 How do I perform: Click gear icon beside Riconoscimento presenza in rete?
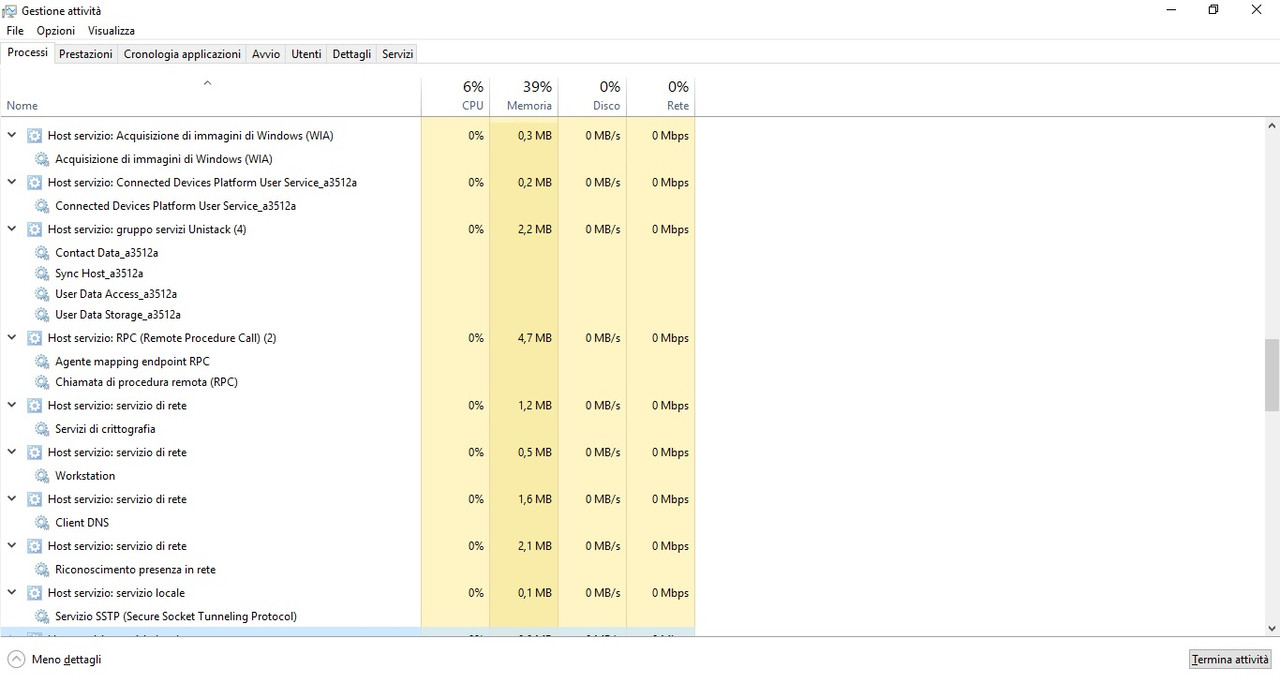42,570
